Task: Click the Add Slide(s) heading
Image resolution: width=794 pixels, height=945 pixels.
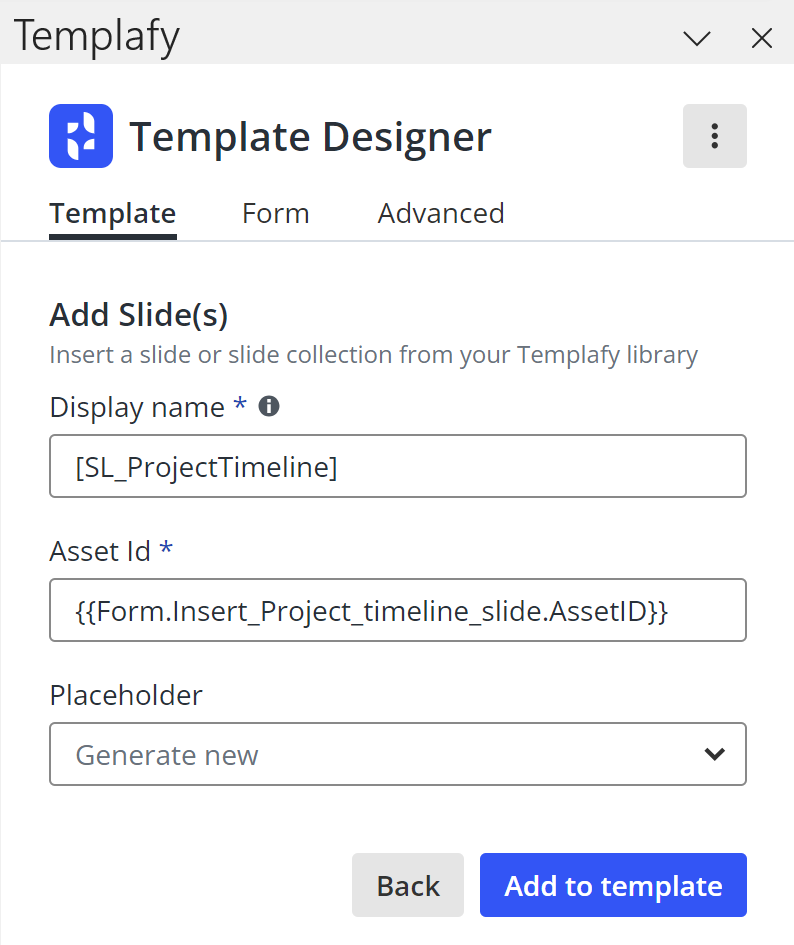Action: (x=139, y=315)
